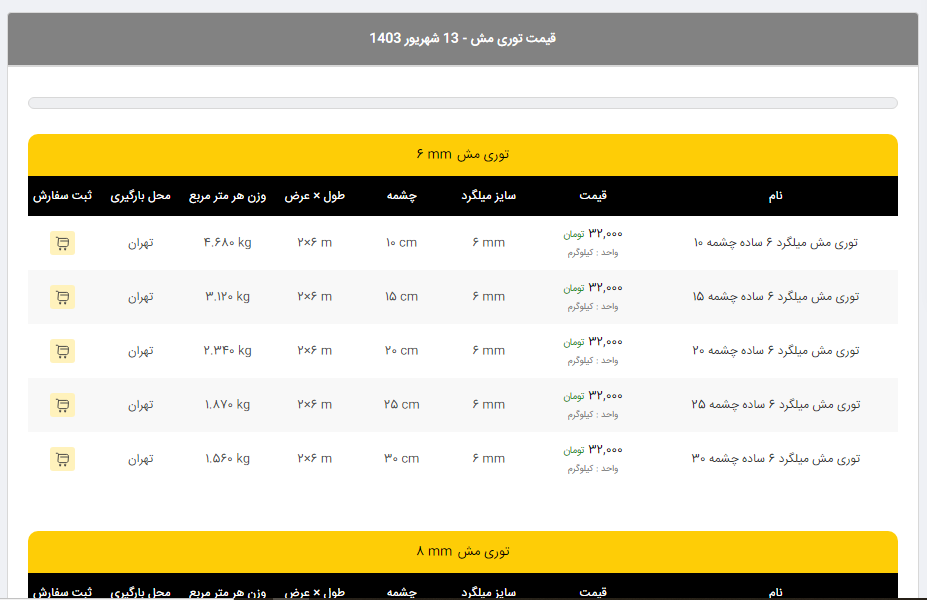Click order cart icon for چشمه 10 row
Screen dimensions: 927x600
tap(62, 243)
